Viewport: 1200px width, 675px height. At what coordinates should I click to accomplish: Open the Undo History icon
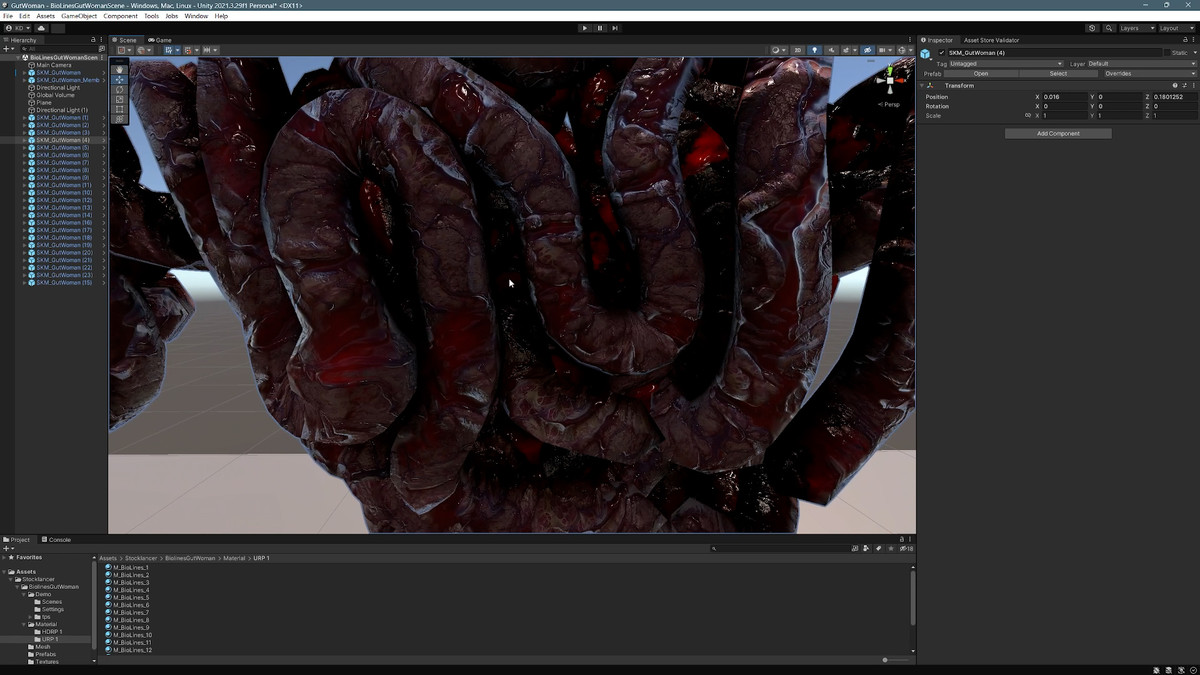pyautogui.click(x=1092, y=28)
